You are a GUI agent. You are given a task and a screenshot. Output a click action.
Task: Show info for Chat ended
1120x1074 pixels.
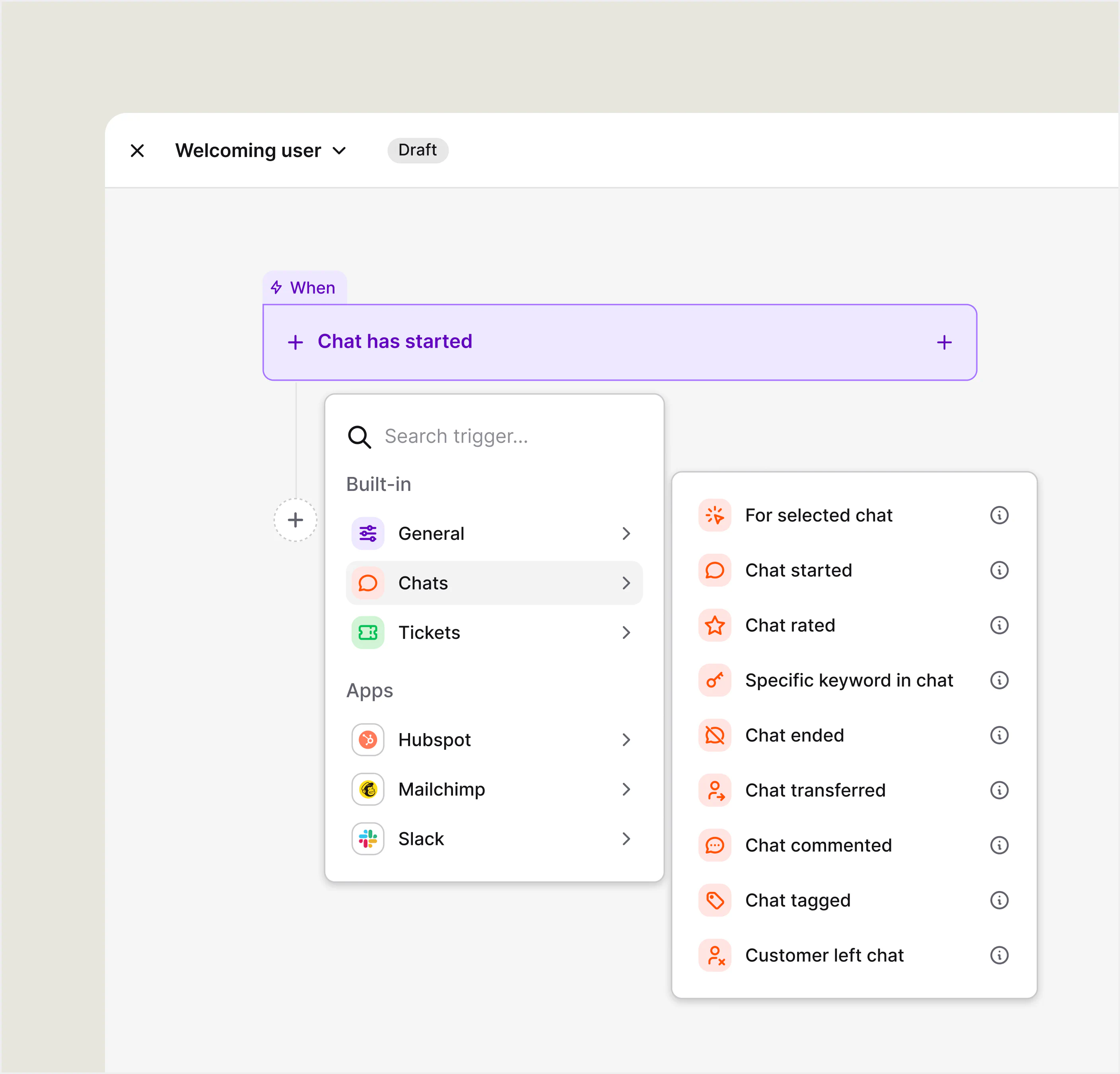(999, 735)
